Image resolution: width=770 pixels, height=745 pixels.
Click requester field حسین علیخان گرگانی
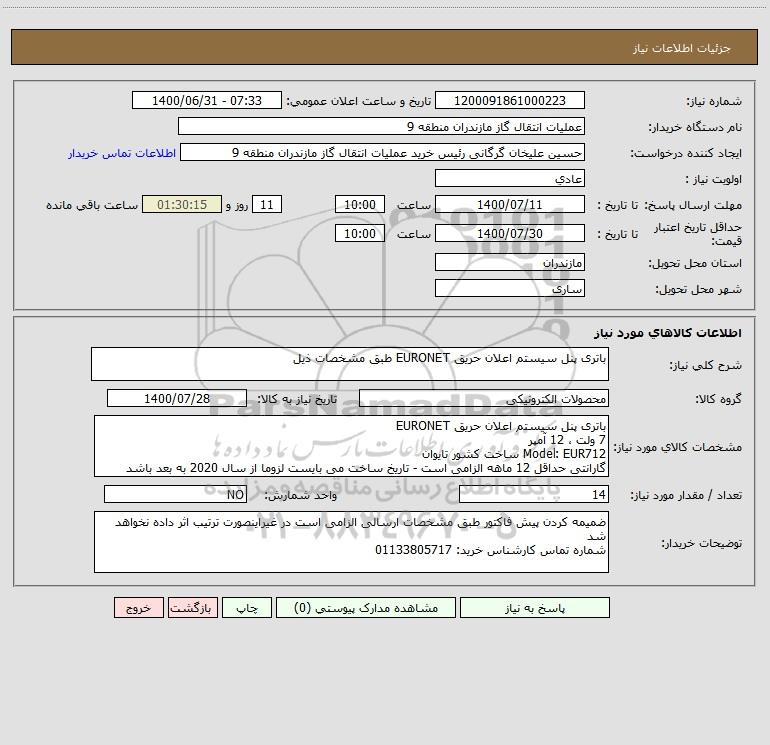(382, 152)
